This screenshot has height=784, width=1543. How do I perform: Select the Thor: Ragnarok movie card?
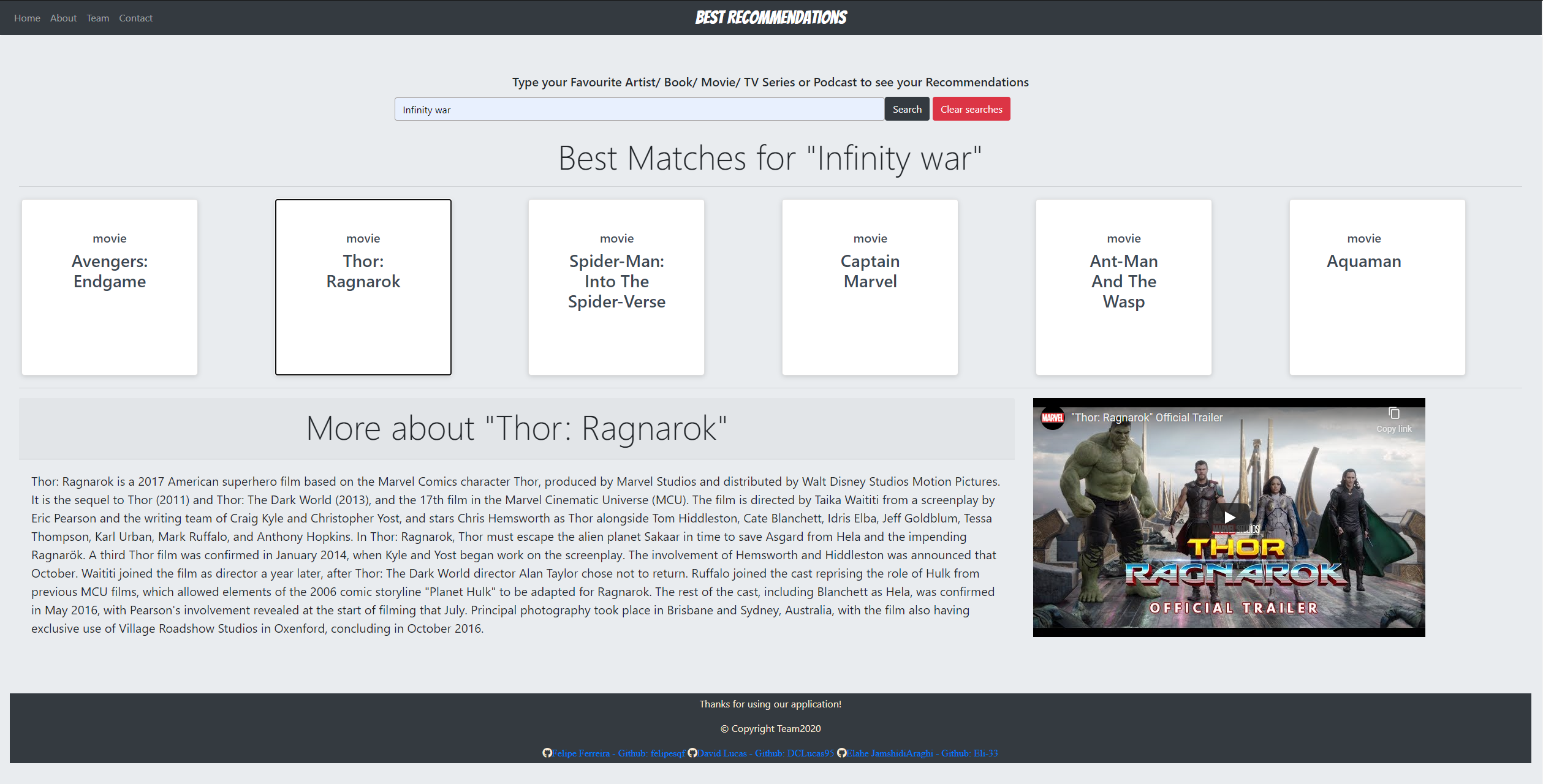tap(363, 287)
